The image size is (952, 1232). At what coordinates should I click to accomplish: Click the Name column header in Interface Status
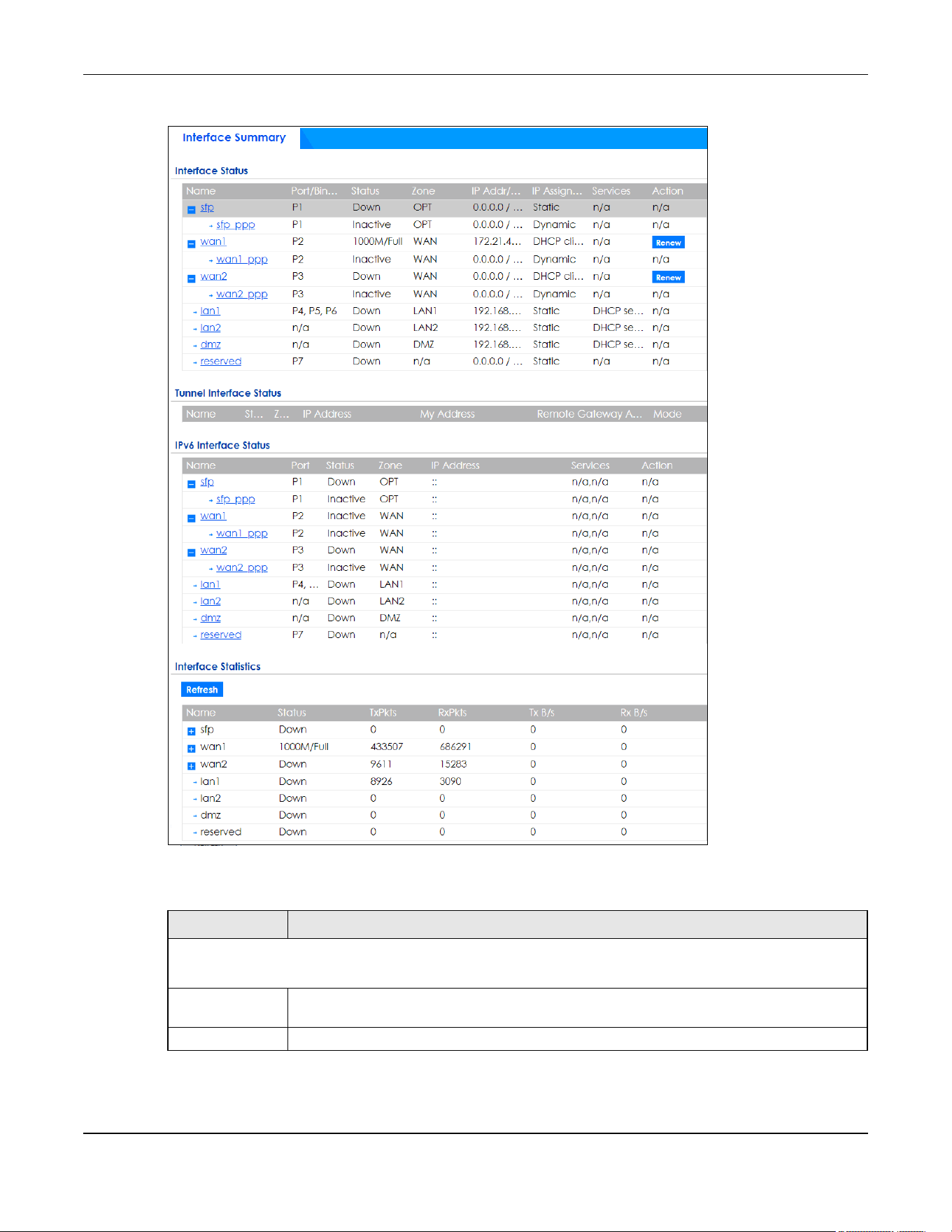click(x=201, y=191)
